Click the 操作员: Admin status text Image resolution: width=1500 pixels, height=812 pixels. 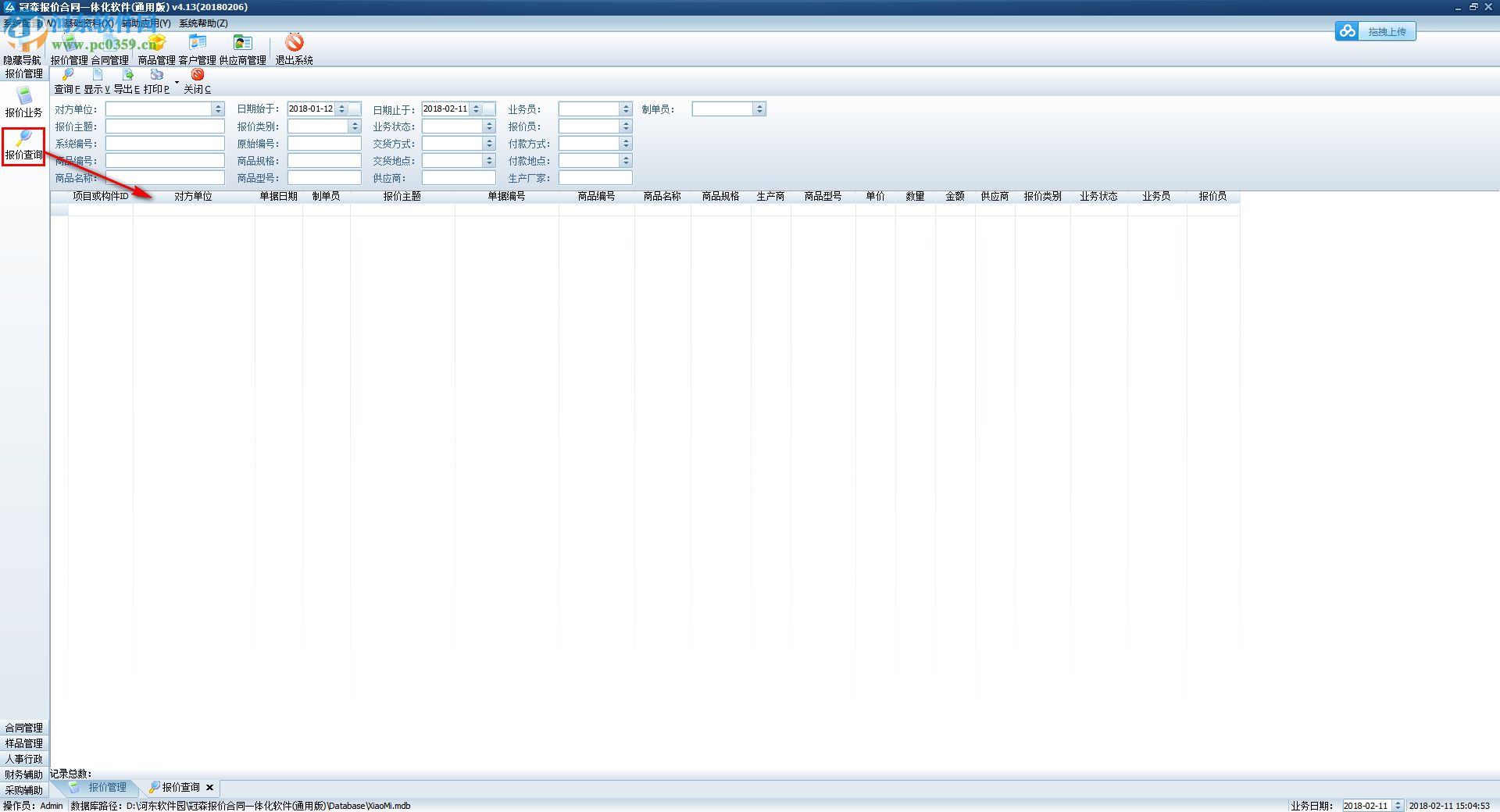click(x=33, y=806)
